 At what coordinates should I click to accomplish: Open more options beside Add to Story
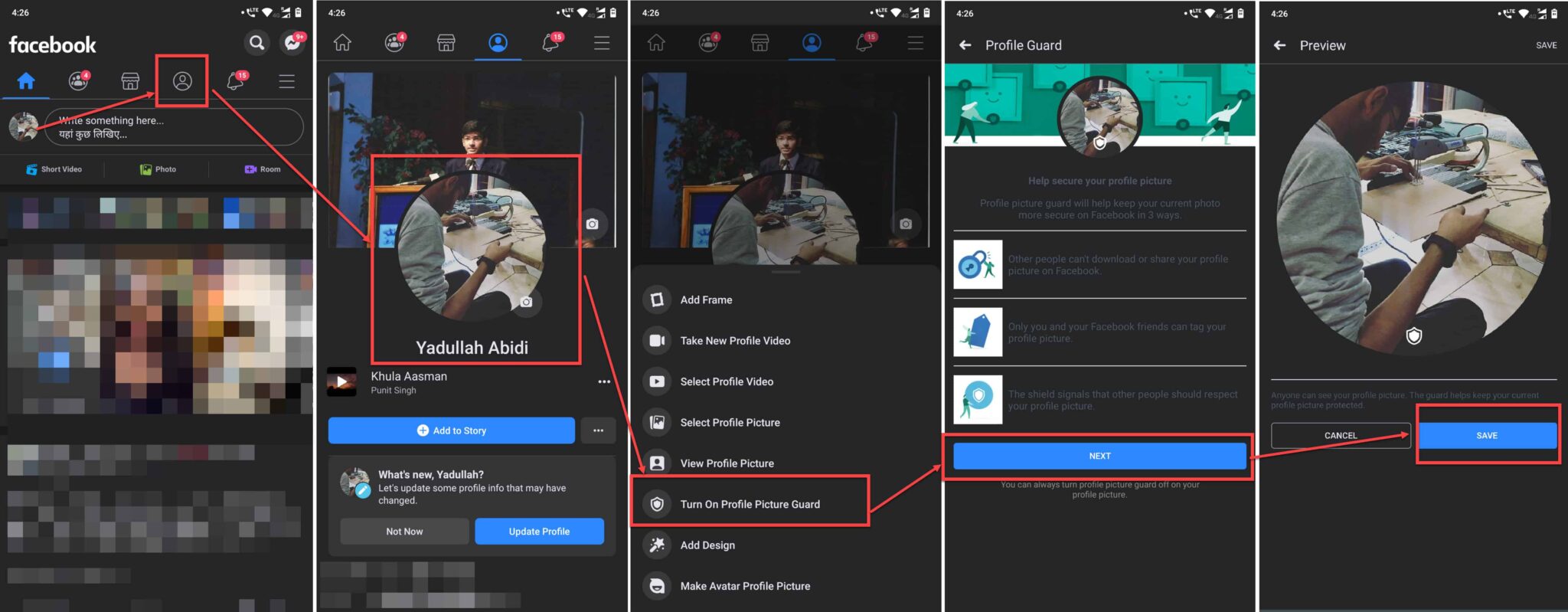click(598, 430)
